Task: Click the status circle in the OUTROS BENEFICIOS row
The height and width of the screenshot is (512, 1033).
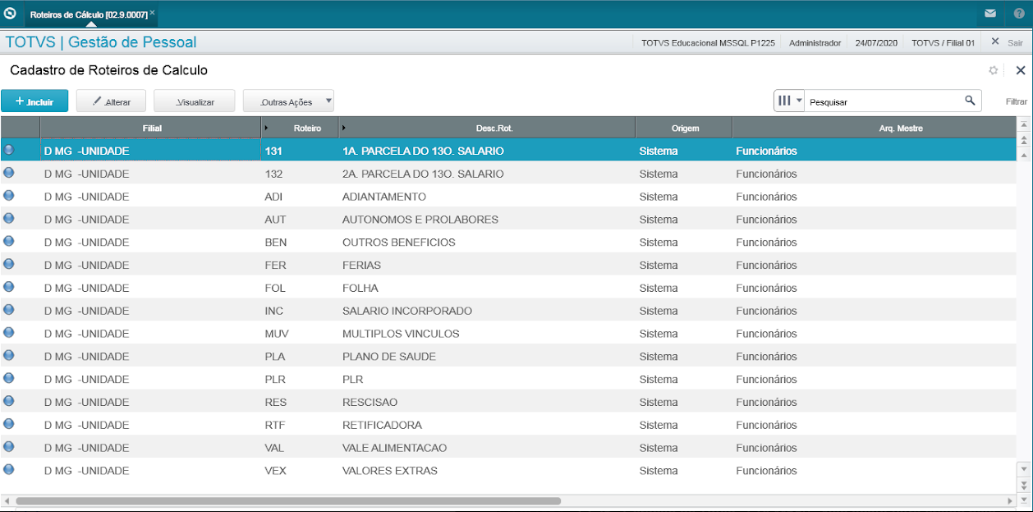Action: [x=9, y=241]
